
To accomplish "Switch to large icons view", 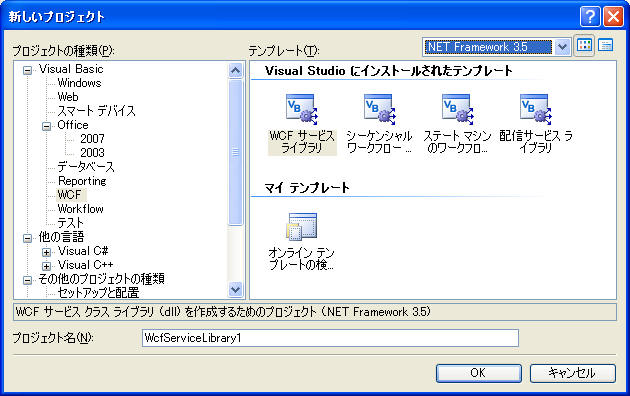I will coord(584,46).
